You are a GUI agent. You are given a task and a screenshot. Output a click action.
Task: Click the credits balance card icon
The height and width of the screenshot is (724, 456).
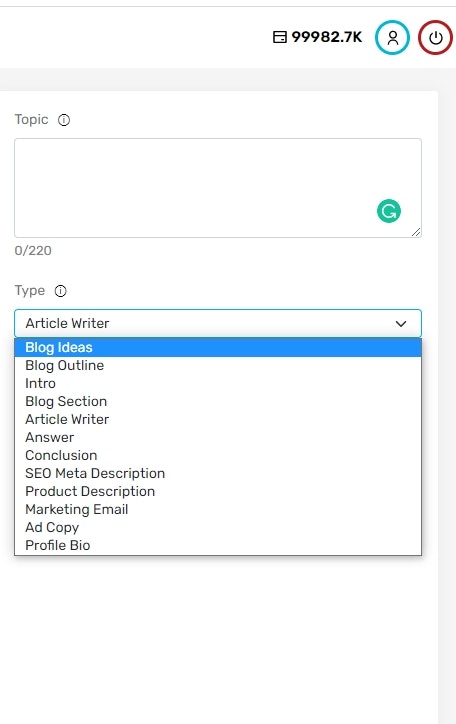click(x=280, y=37)
